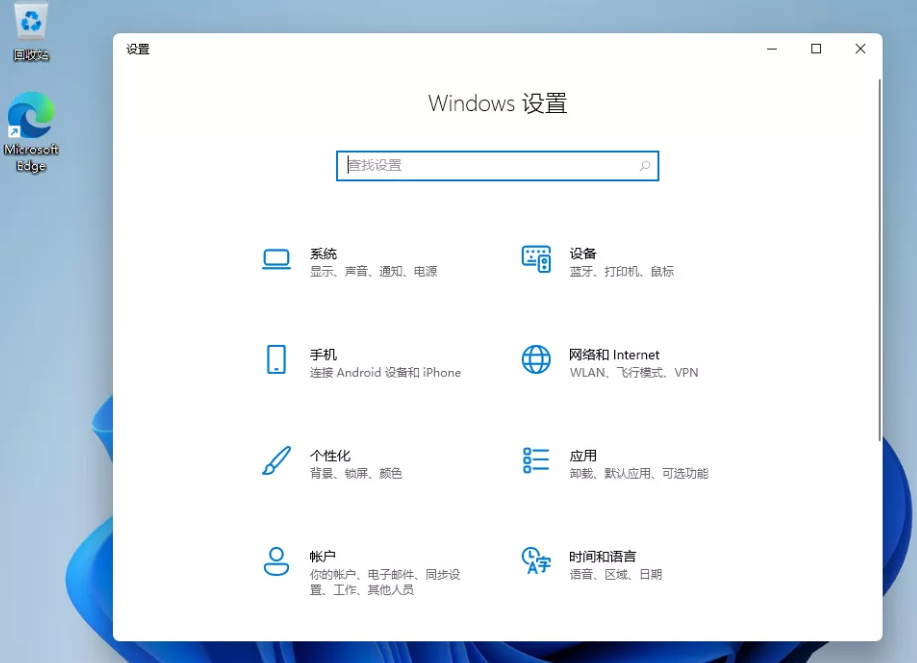This screenshot has height=663, width=917.
Task: Select the Accounts (帐户) person icon
Action: [x=276, y=561]
